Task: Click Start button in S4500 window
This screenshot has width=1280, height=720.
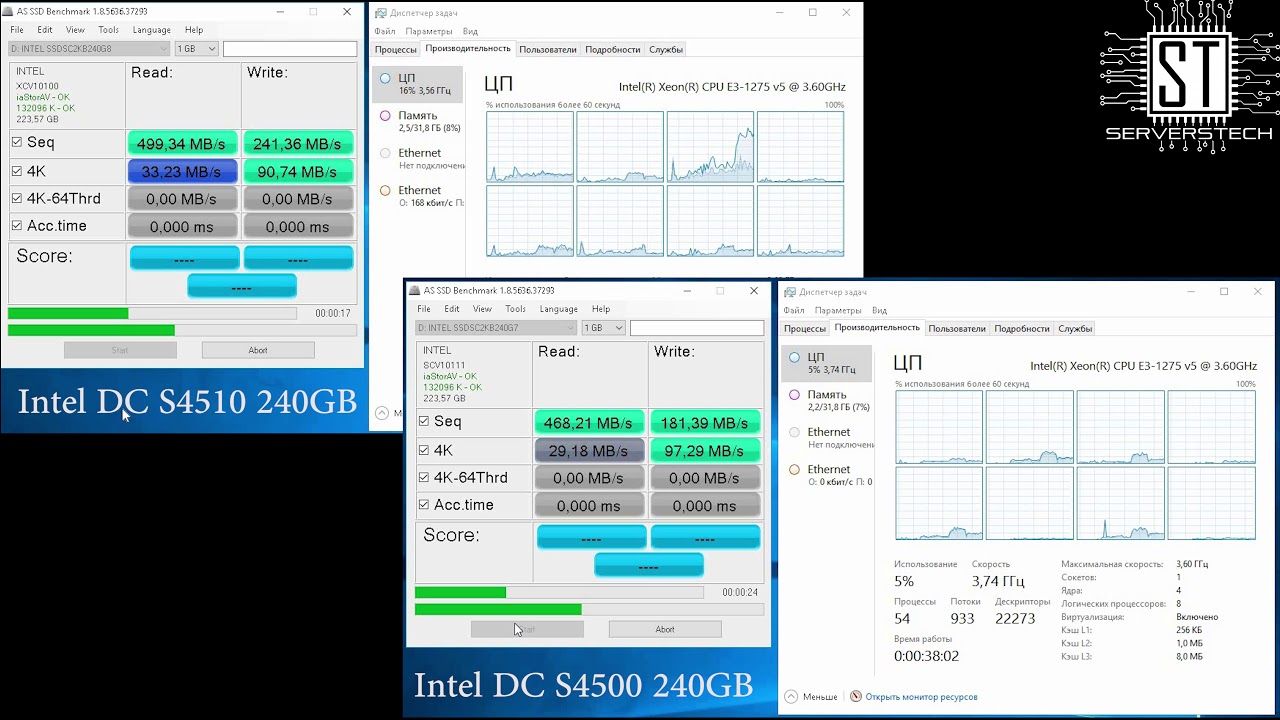Action: click(527, 629)
